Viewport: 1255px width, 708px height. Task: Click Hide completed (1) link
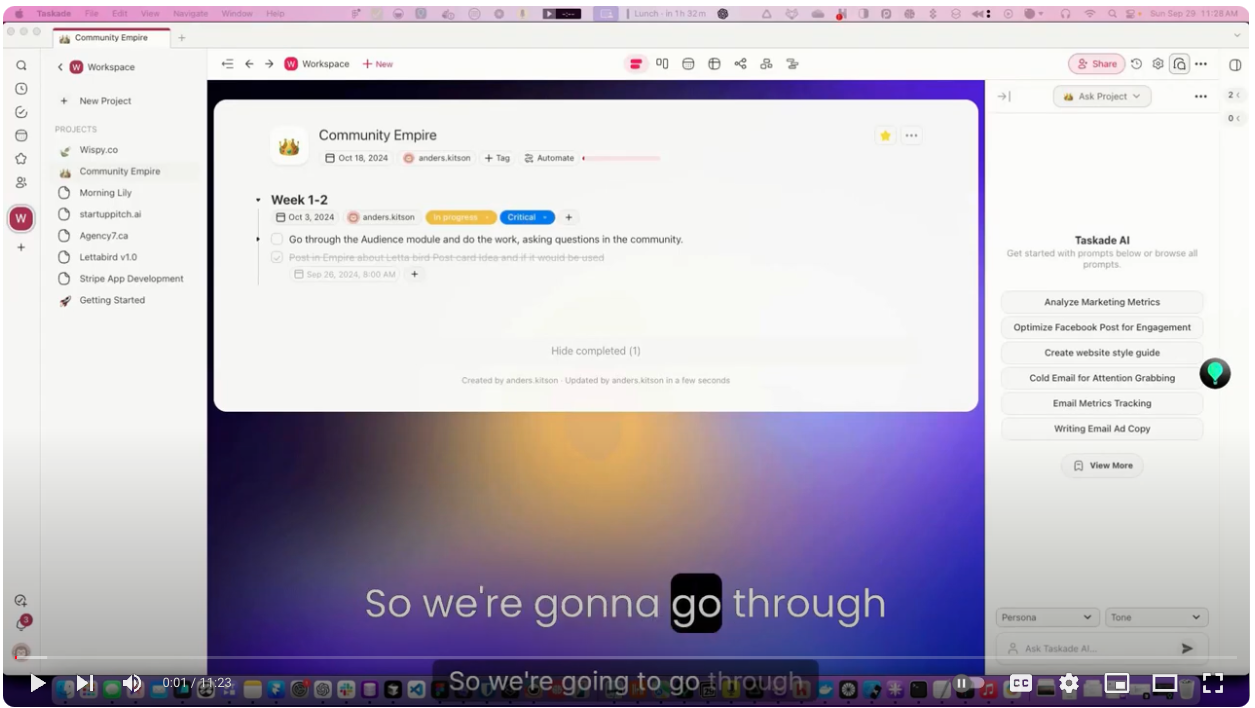pos(596,351)
